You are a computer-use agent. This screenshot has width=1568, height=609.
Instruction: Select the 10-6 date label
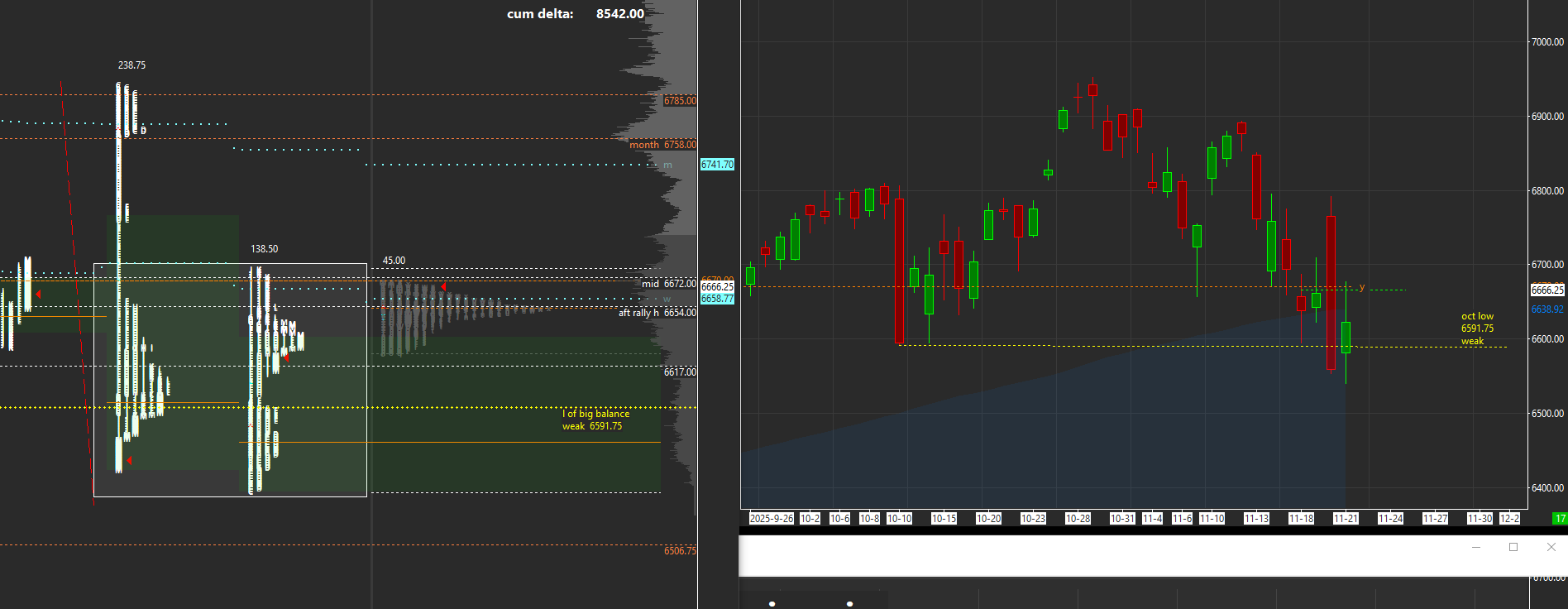point(839,519)
